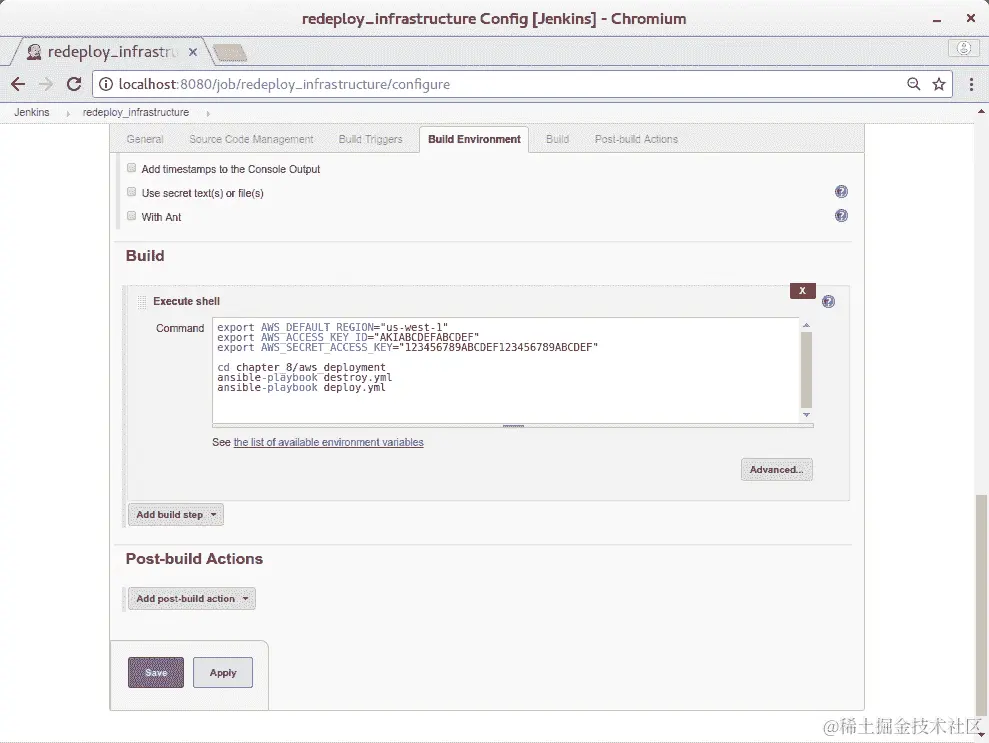Viewport: 989px width, 743px height.
Task: Expand the Jenkins breadcrumb arrow menu
Action: [68, 114]
